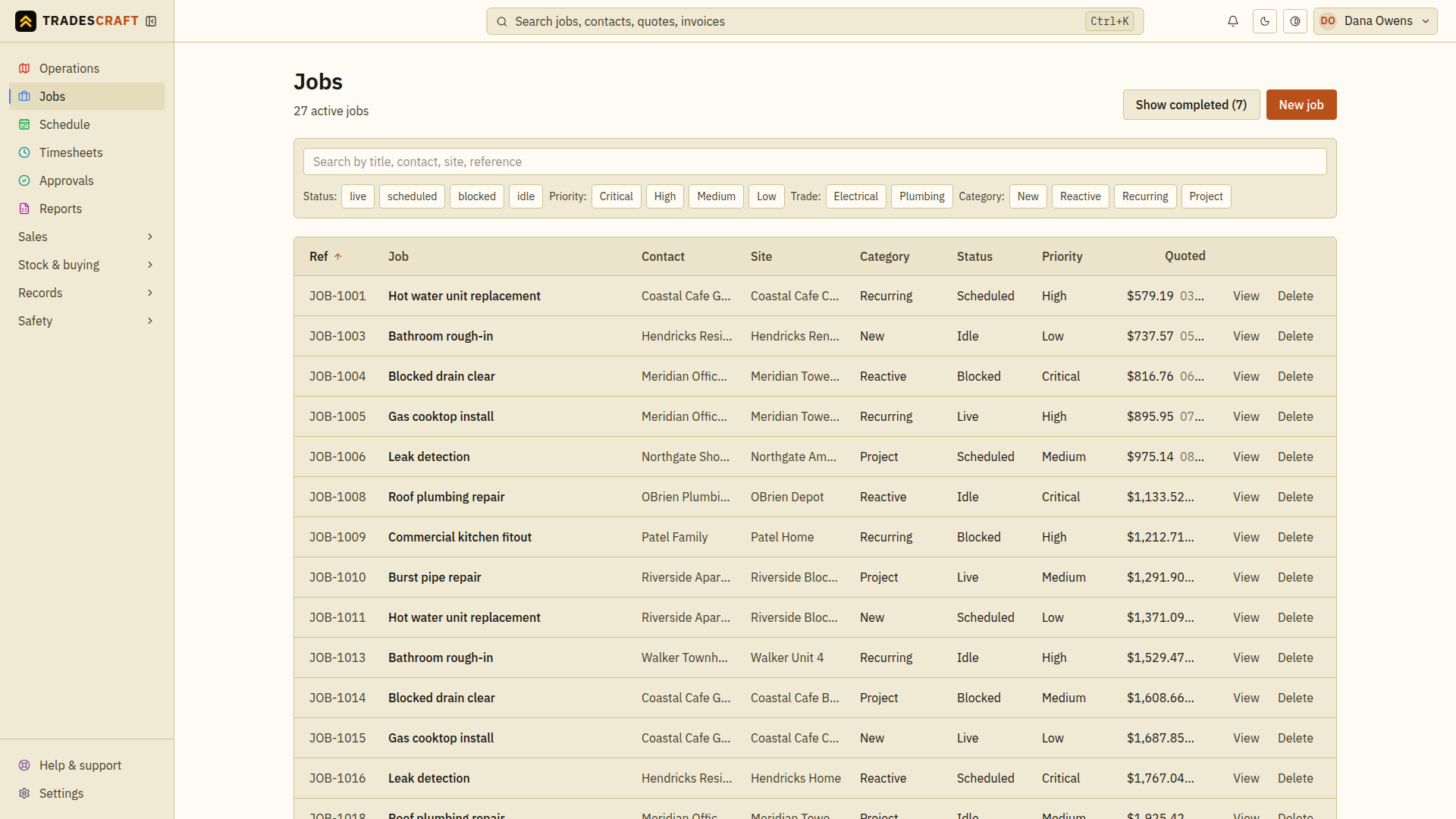Screen dimensions: 1456x819
Task: Go to Operations in sidebar
Action: 86,68
